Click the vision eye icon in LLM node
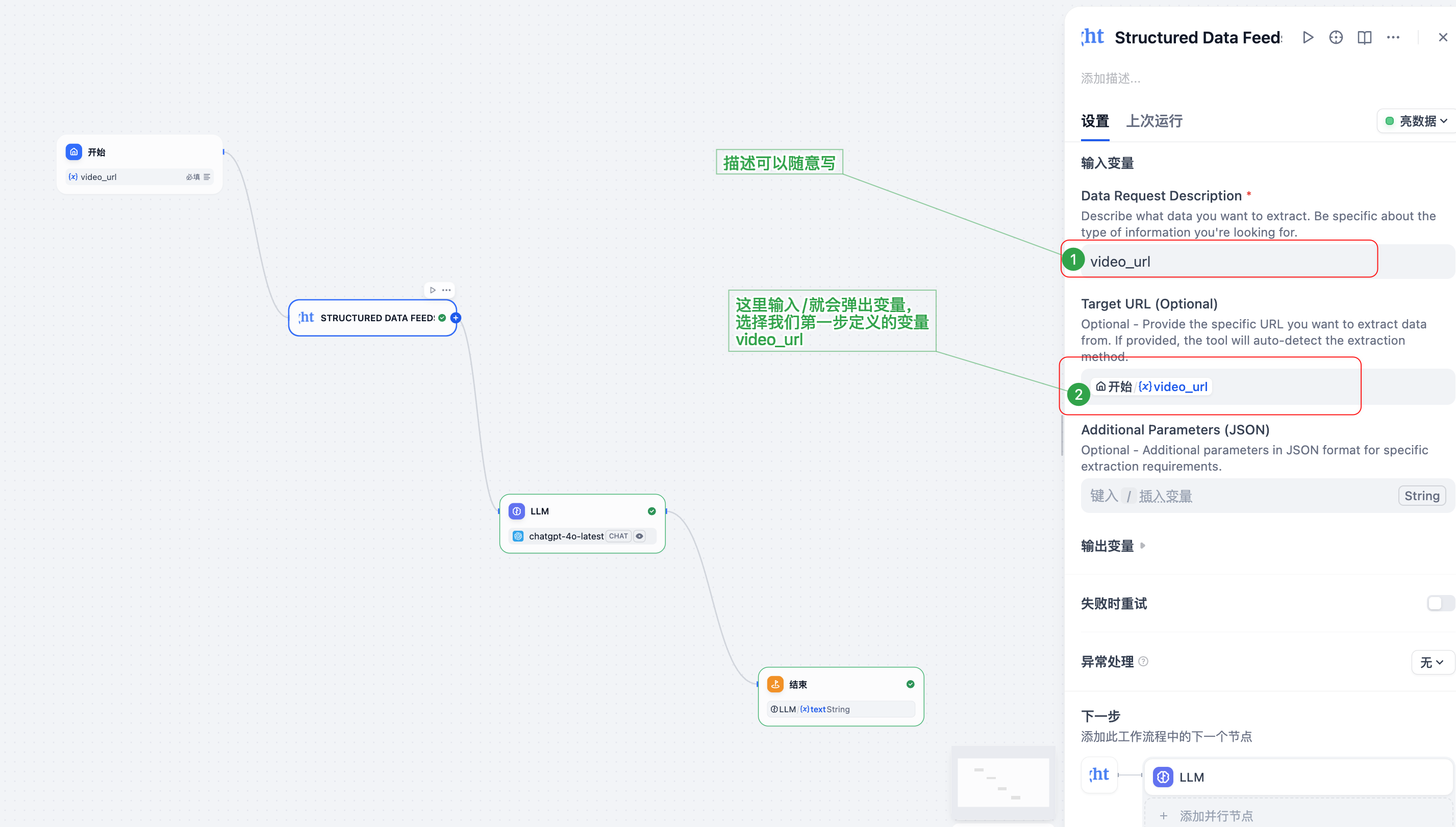The width and height of the screenshot is (1456, 827). point(639,536)
